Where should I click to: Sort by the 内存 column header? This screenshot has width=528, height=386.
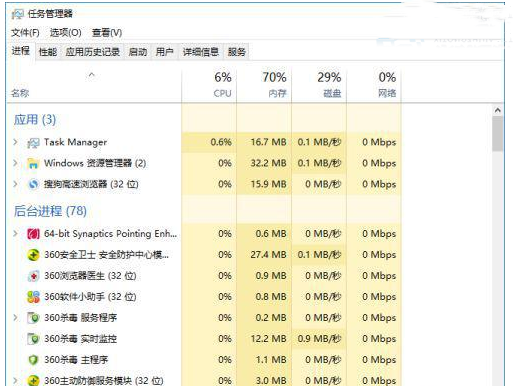[264, 85]
